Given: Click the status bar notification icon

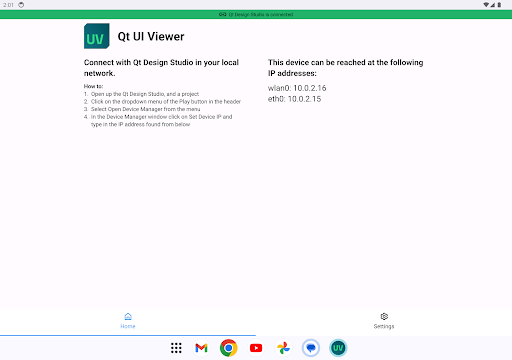Looking at the screenshot, I should [21, 5].
